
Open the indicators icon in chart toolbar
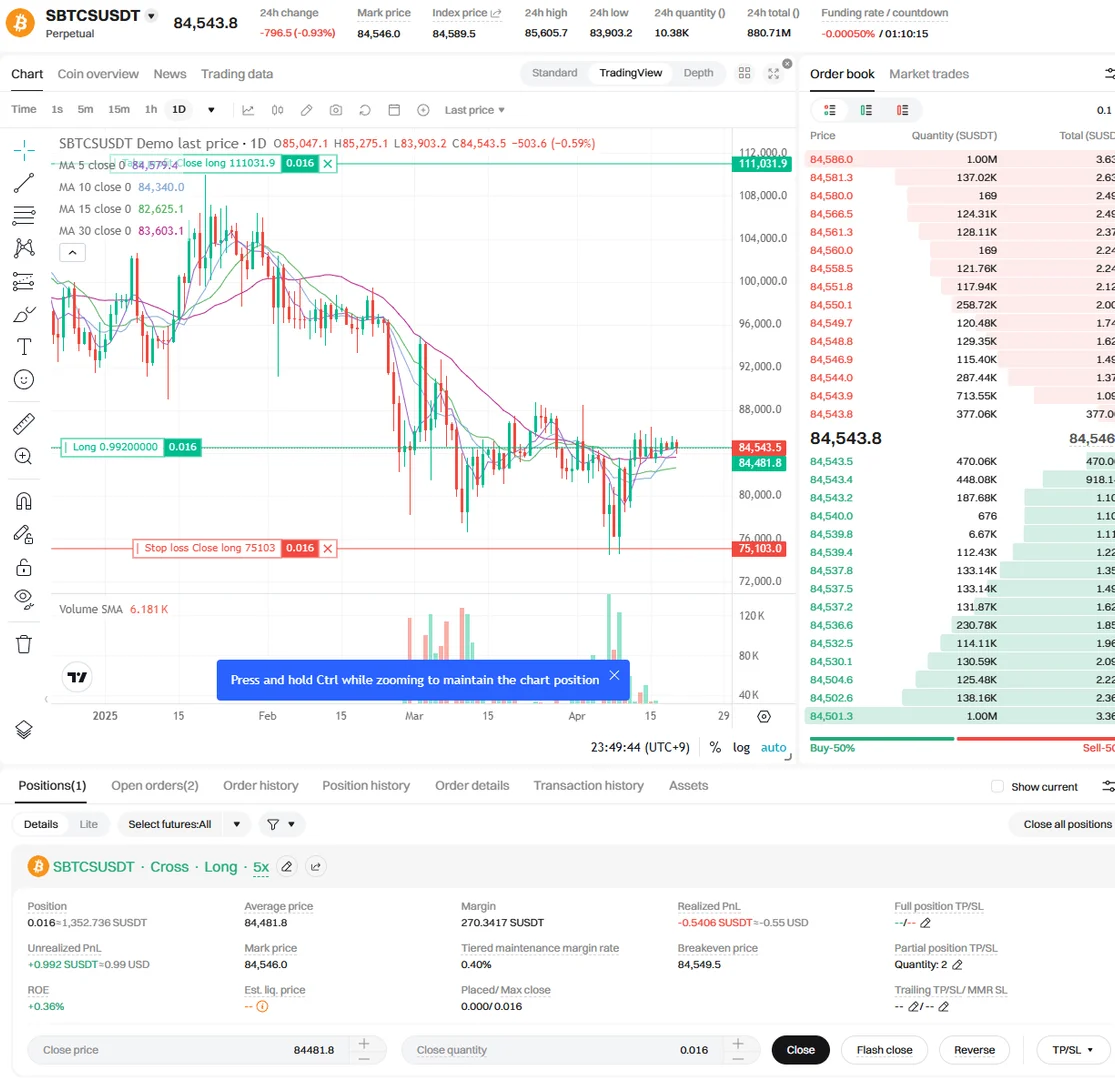coord(248,110)
